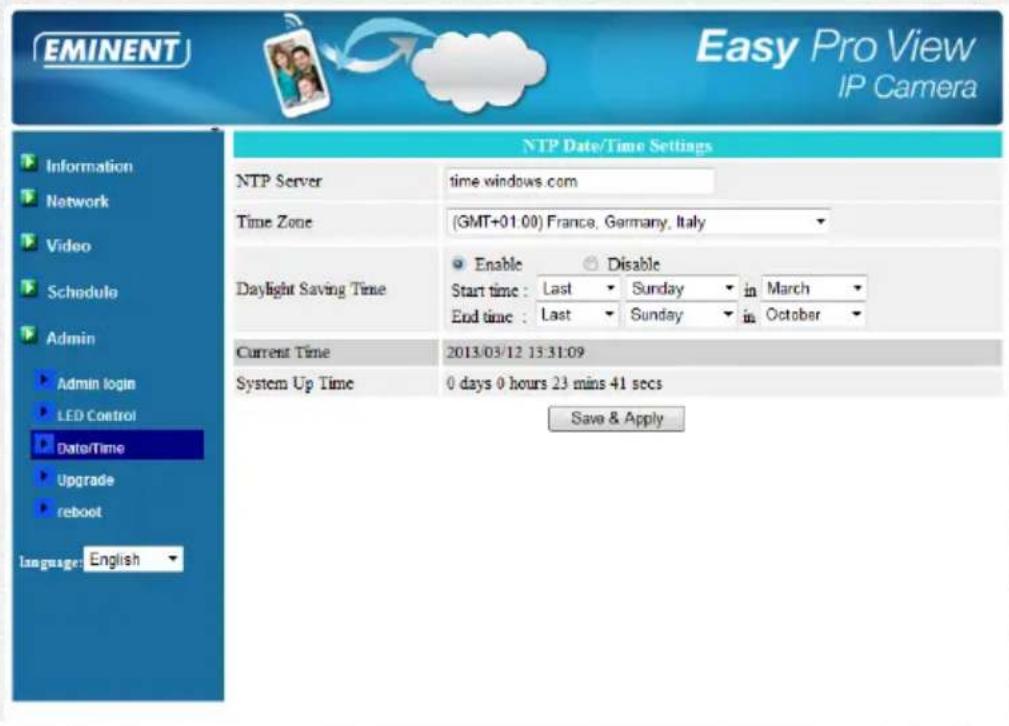
Task: Click the blue arrow icon beside Date/Time
Action: [x=44, y=444]
